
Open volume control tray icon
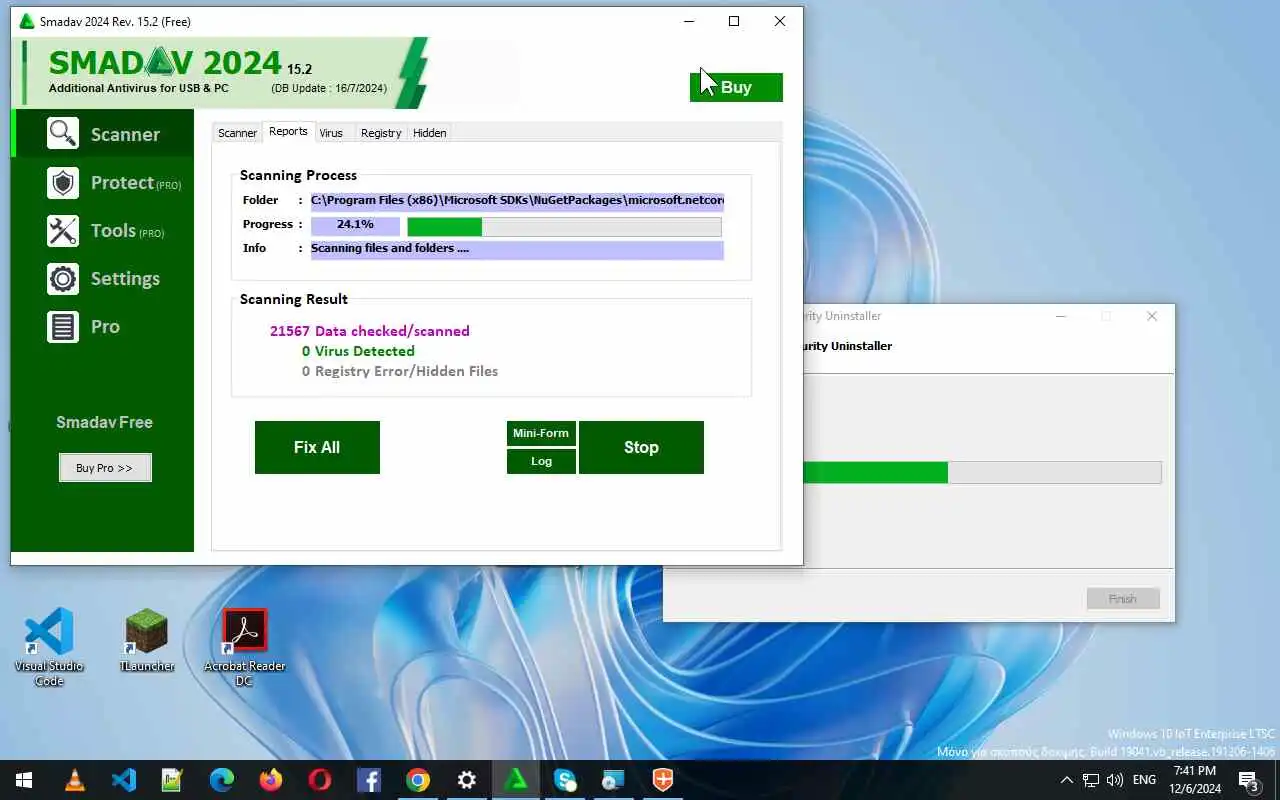1115,780
